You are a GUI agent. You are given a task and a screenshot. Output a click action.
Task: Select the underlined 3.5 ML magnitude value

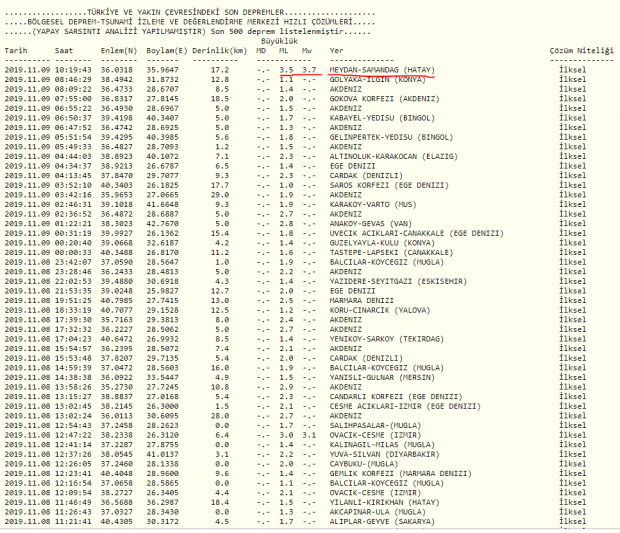[286, 70]
